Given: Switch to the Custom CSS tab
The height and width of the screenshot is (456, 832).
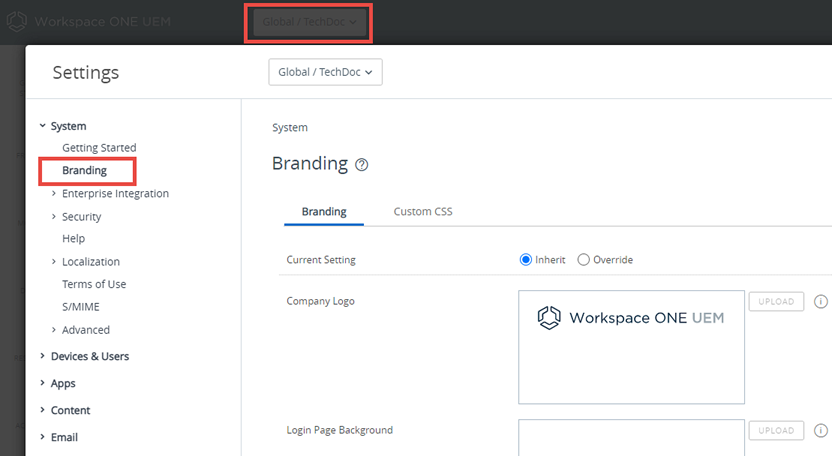Looking at the screenshot, I should pyautogui.click(x=423, y=211).
